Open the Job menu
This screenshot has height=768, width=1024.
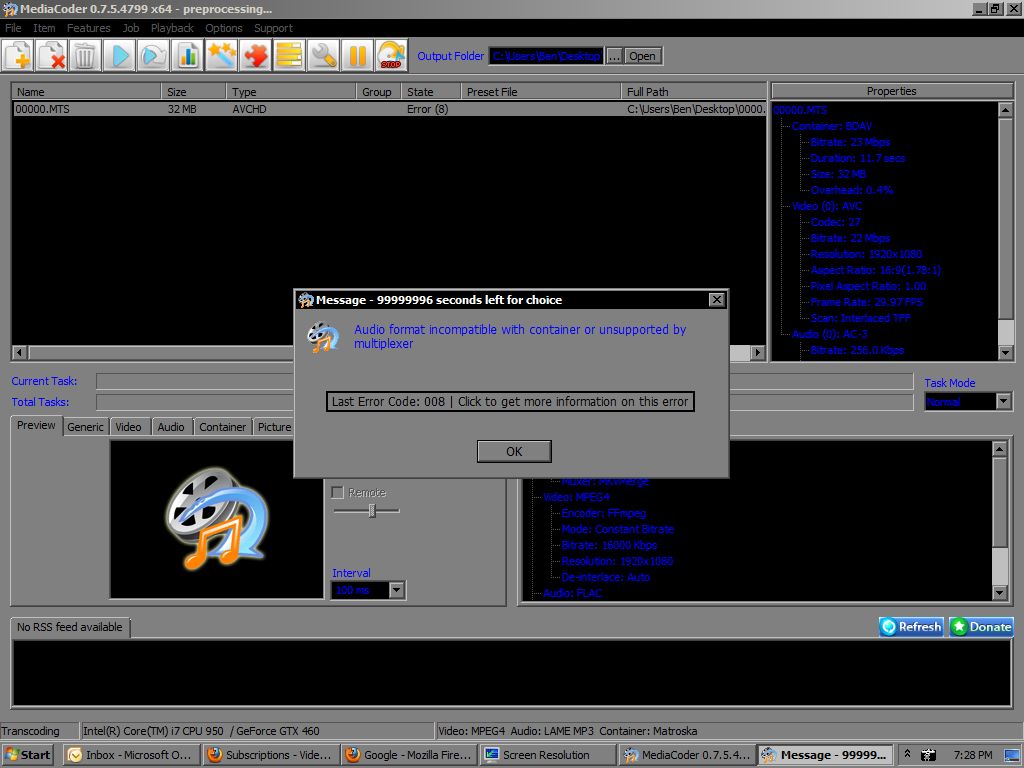coord(131,28)
